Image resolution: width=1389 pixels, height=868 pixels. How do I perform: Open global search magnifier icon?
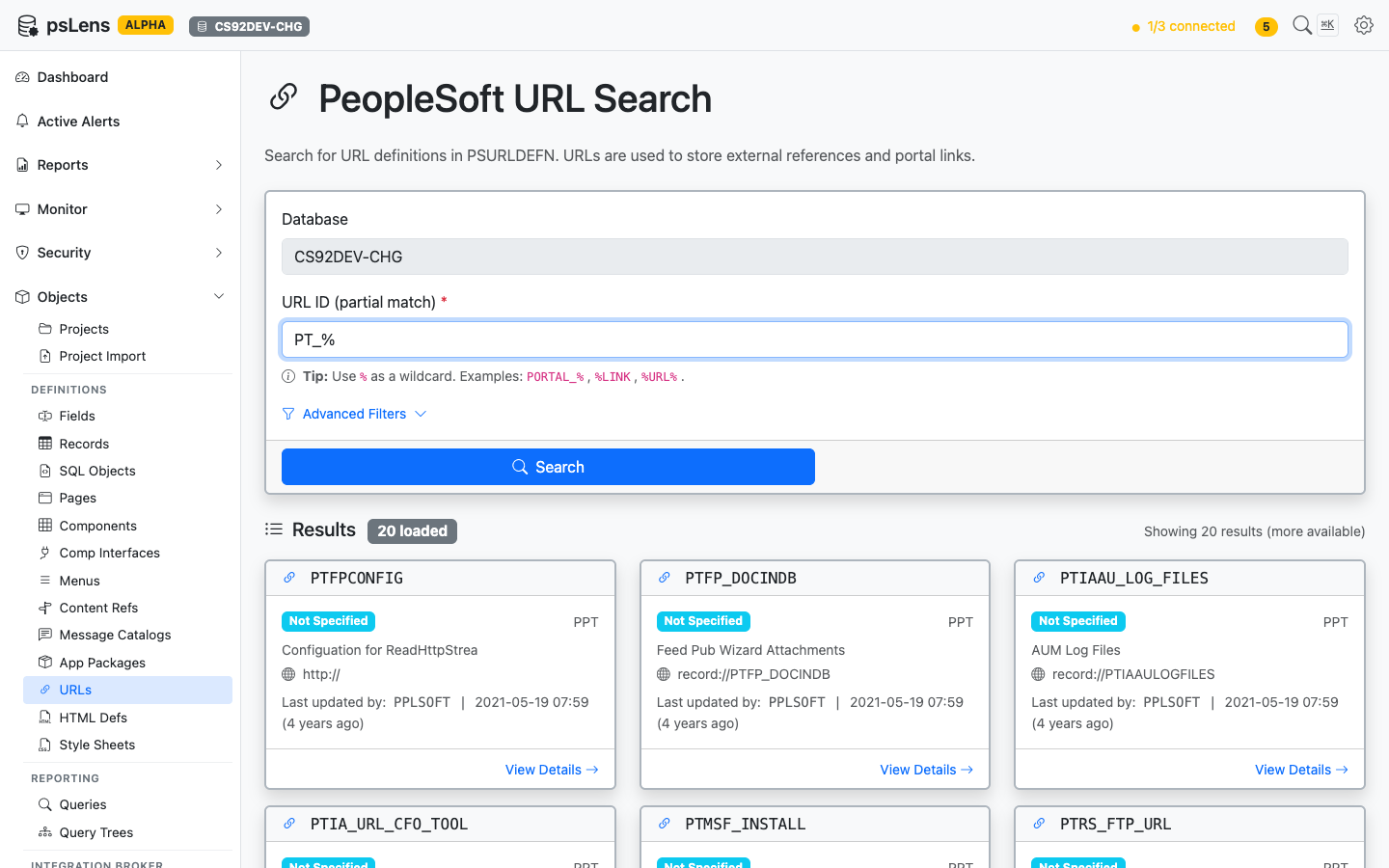tap(1302, 25)
